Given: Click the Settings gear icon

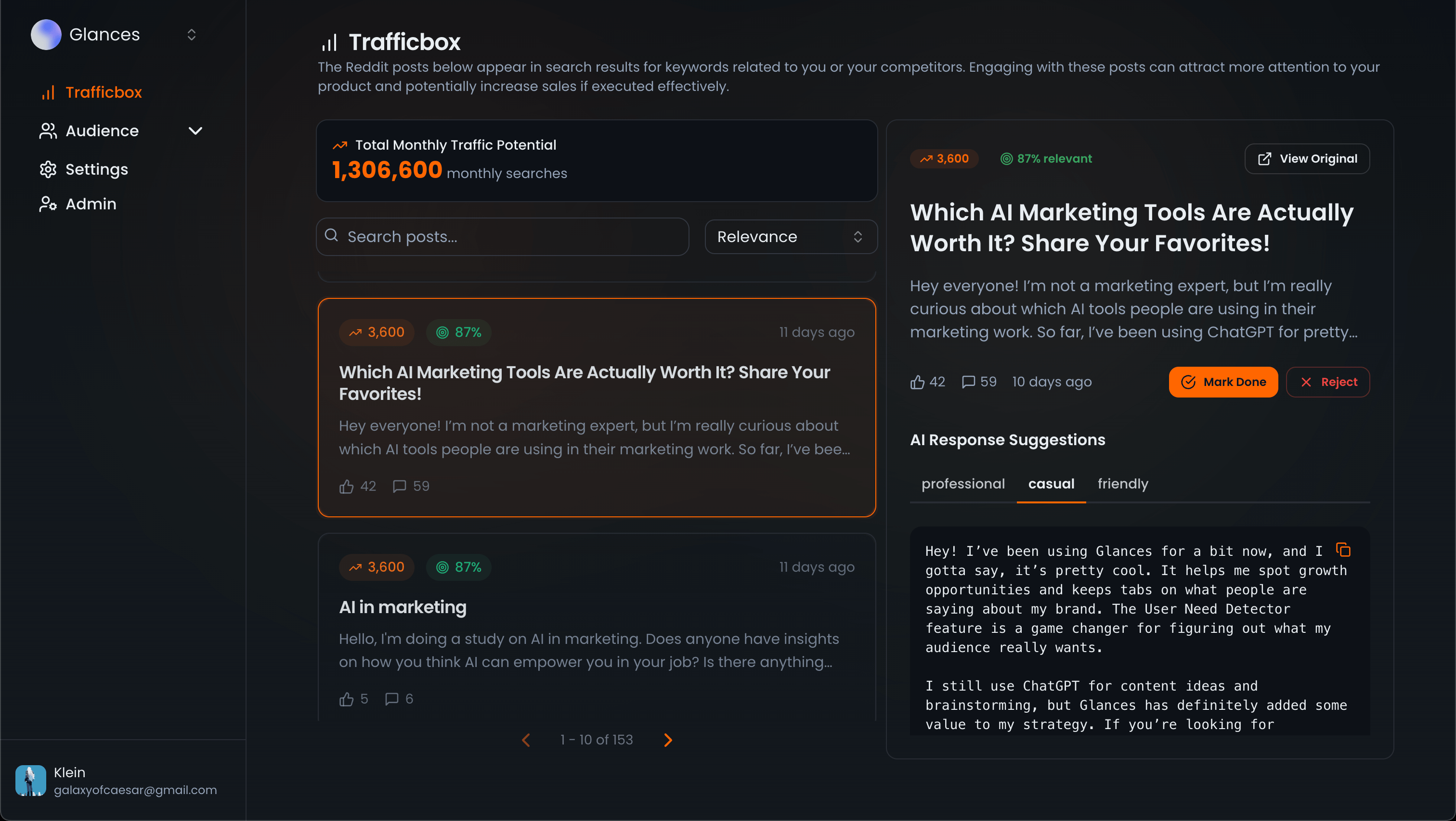Looking at the screenshot, I should pyautogui.click(x=48, y=169).
